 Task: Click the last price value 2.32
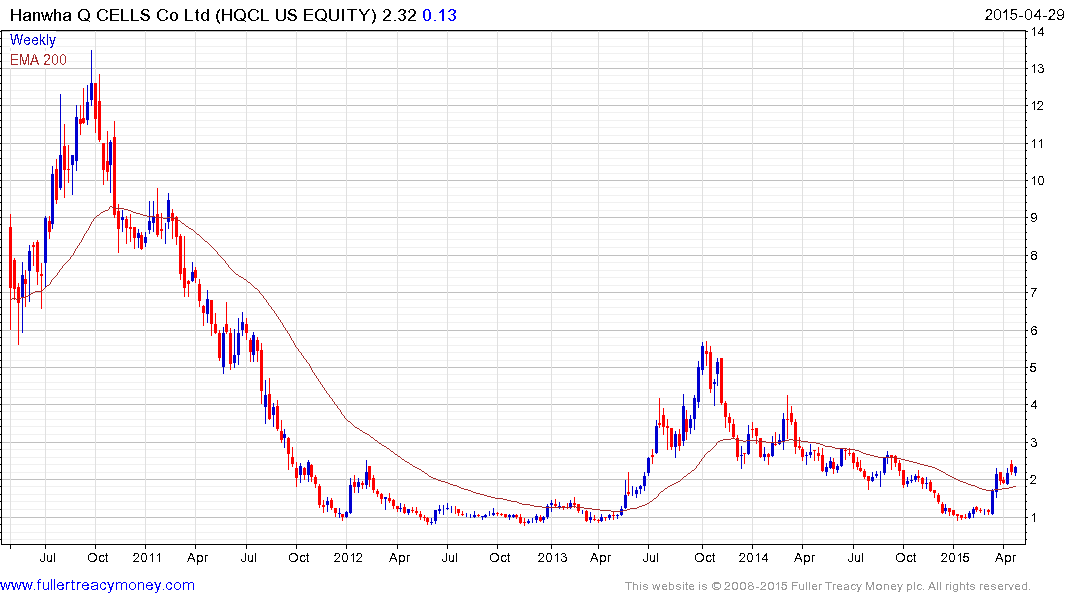coord(399,15)
